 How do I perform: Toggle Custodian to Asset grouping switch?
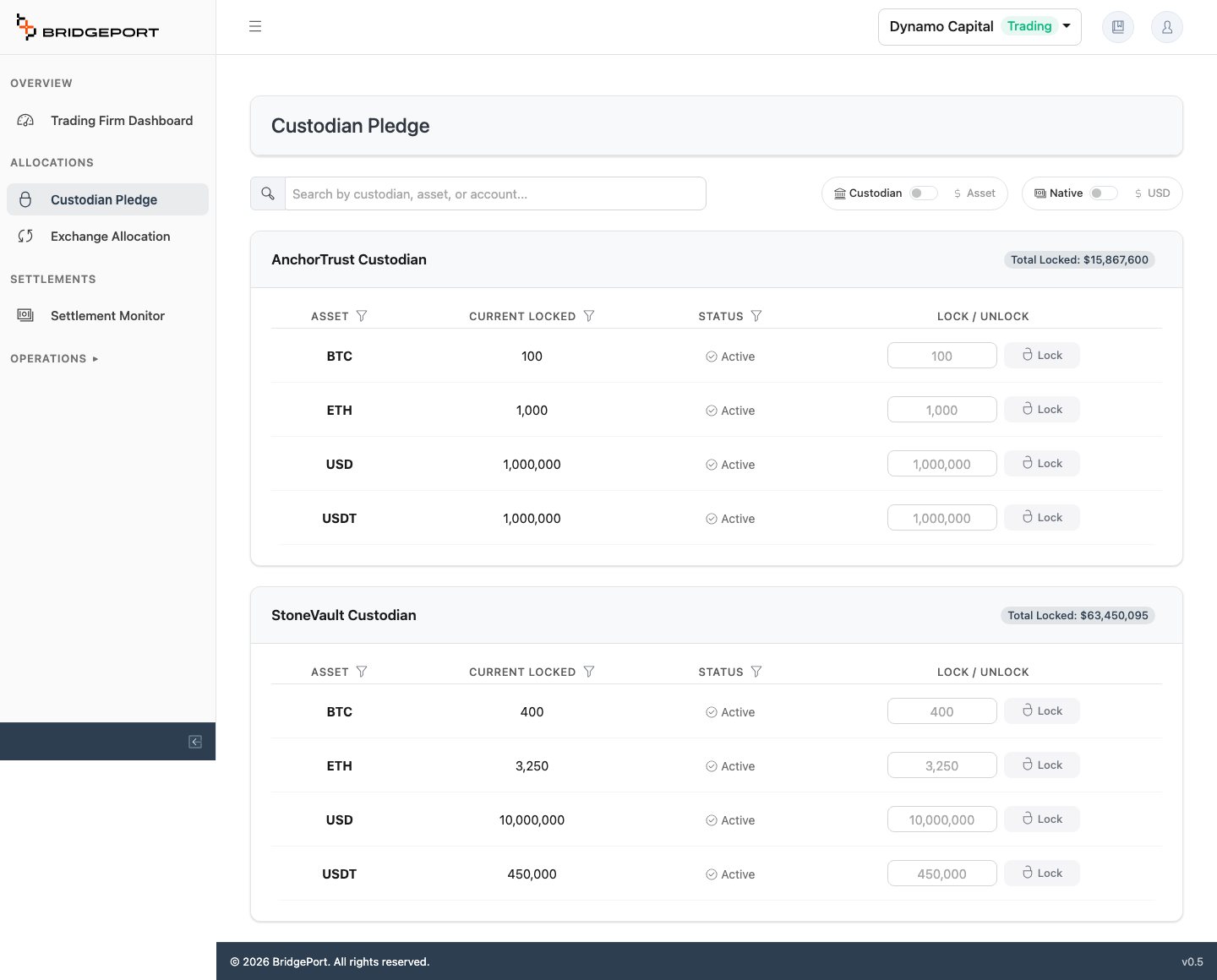coord(924,193)
